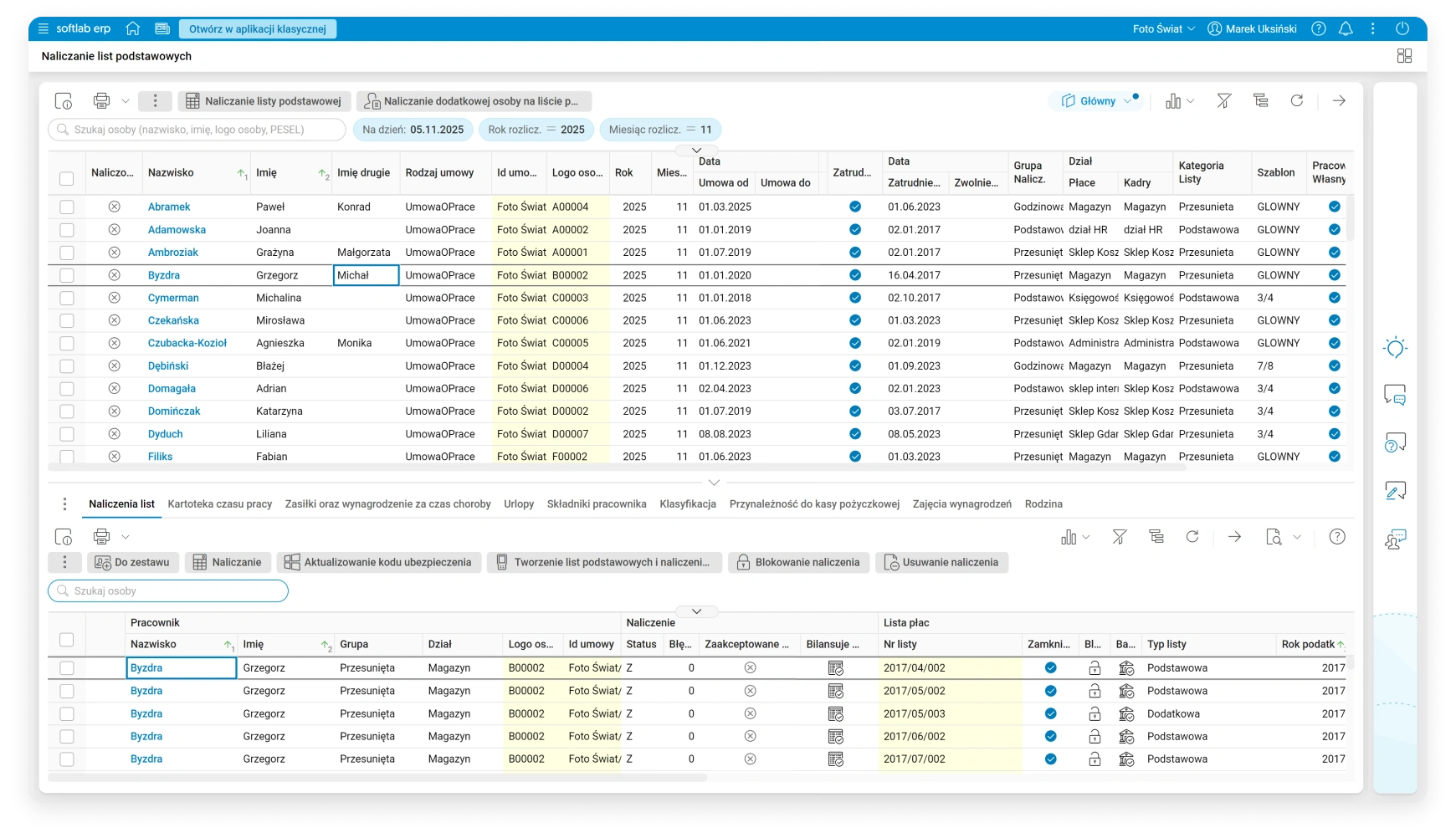The width and height of the screenshot is (1456, 833).
Task: Click the Szukaj osoby search field
Action: [168, 591]
